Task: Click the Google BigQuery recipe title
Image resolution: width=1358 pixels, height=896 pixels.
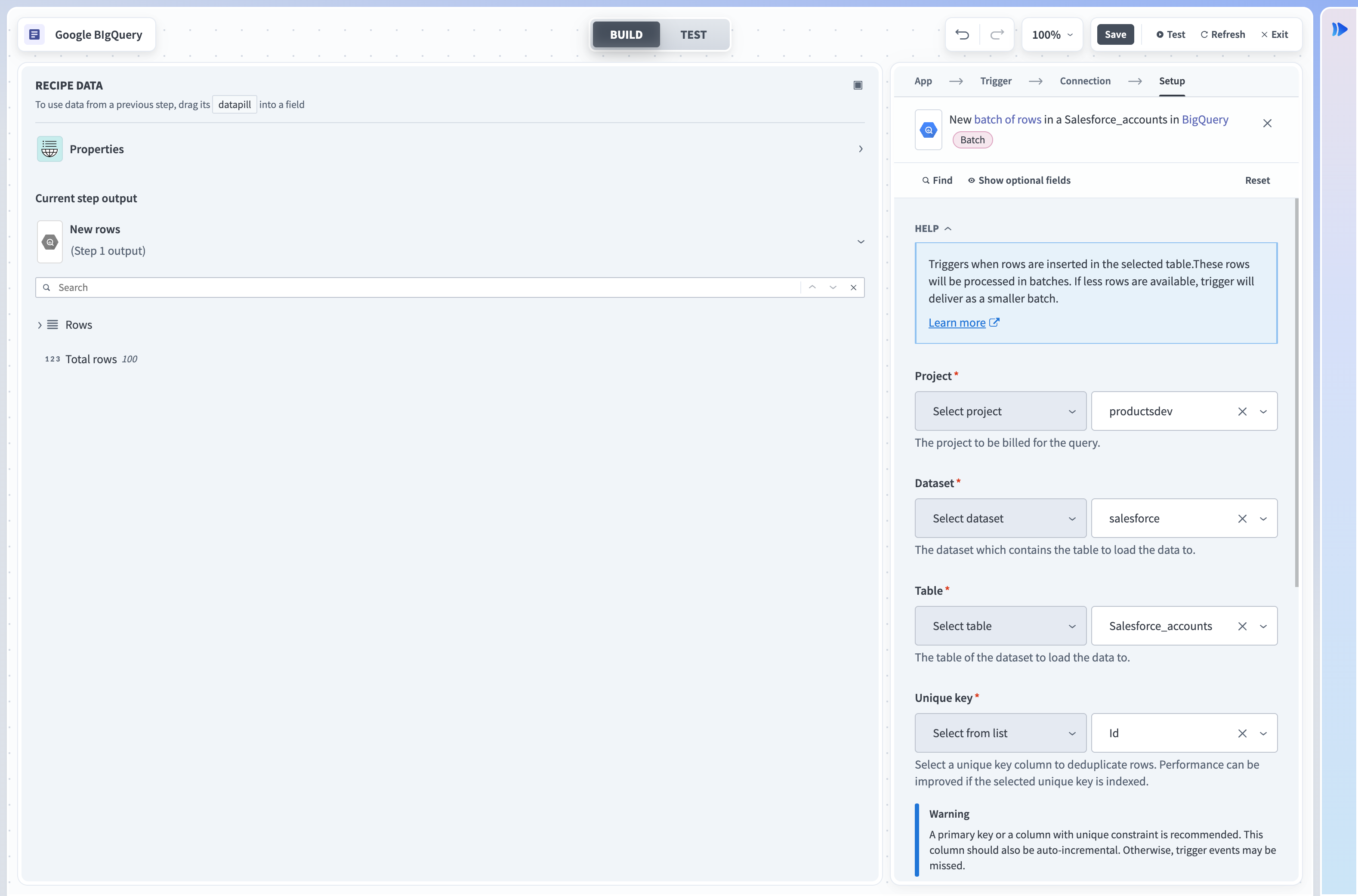Action: 98,35
